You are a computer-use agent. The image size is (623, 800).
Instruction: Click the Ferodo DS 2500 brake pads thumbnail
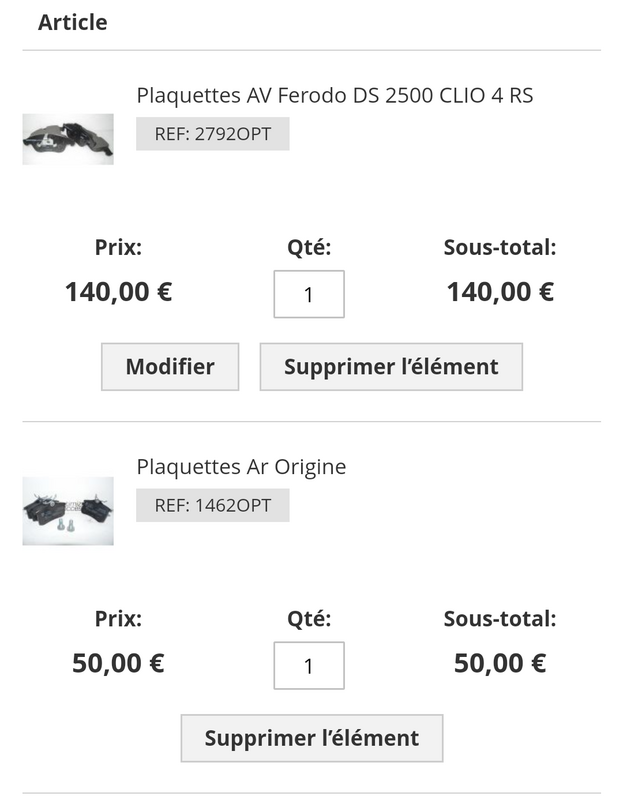click(x=68, y=140)
